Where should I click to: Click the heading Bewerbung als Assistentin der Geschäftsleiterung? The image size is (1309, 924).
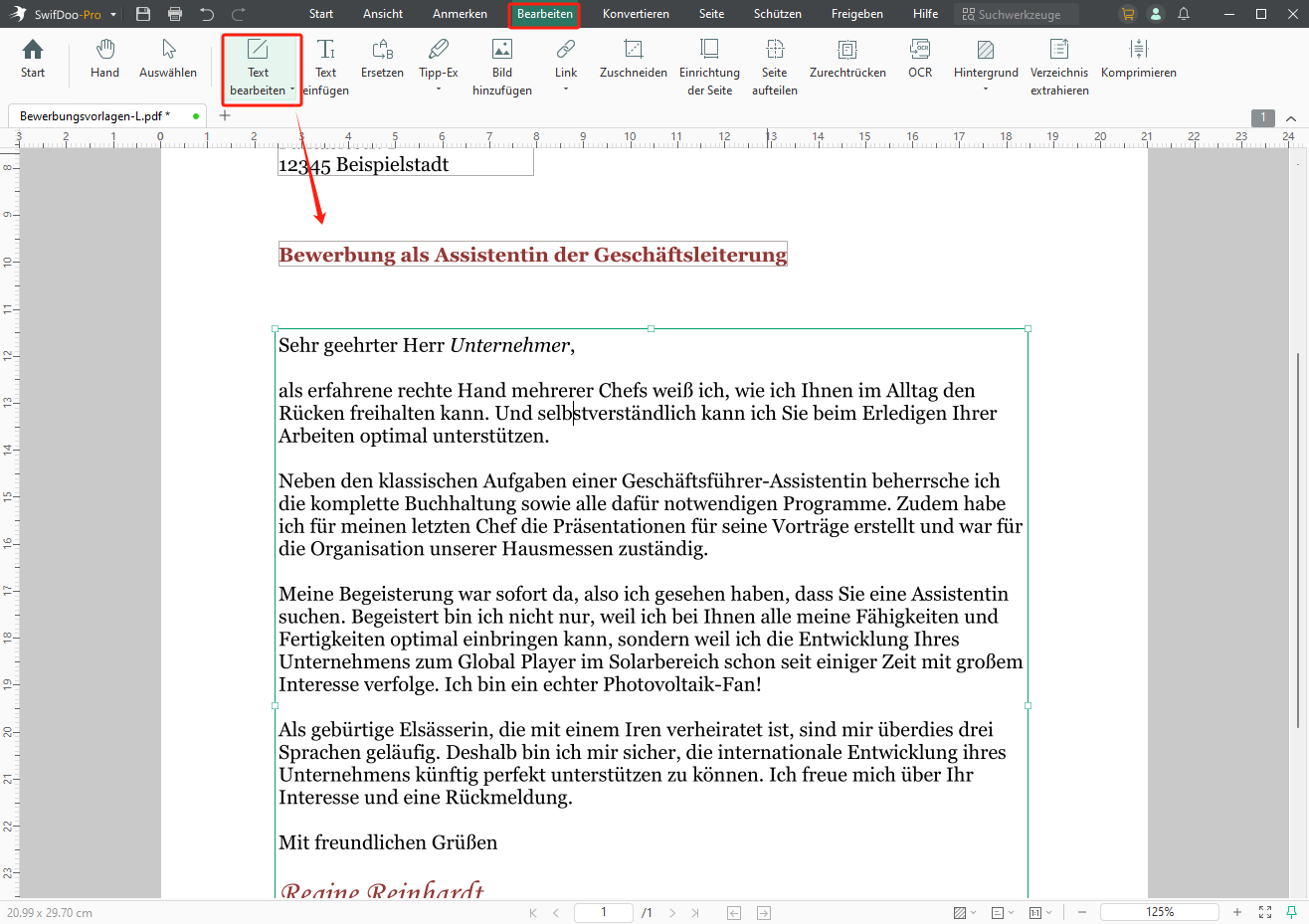(533, 255)
